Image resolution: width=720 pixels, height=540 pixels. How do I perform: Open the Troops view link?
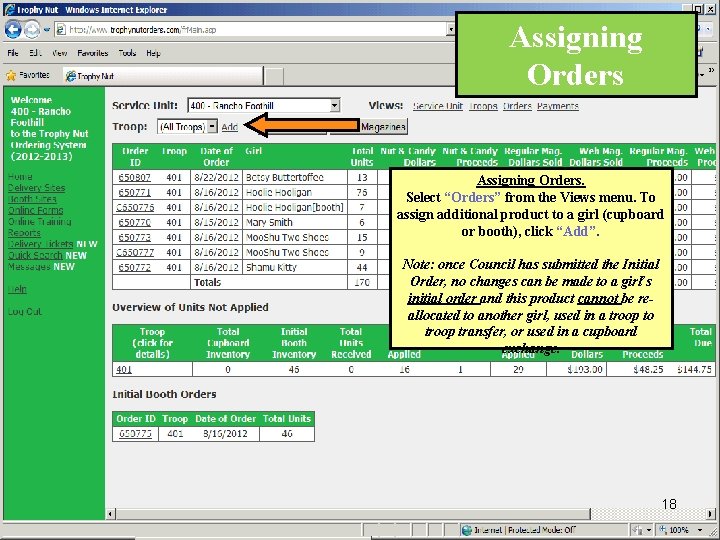tap(483, 106)
